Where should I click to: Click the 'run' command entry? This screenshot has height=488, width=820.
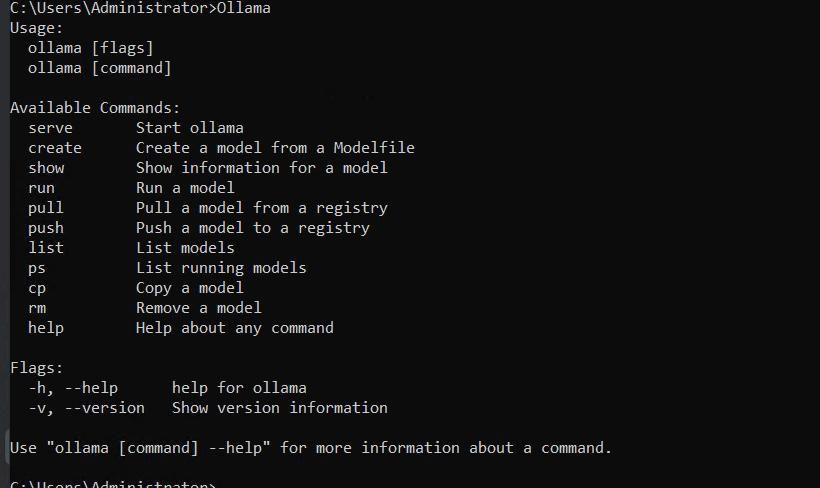pyautogui.click(x=41, y=188)
